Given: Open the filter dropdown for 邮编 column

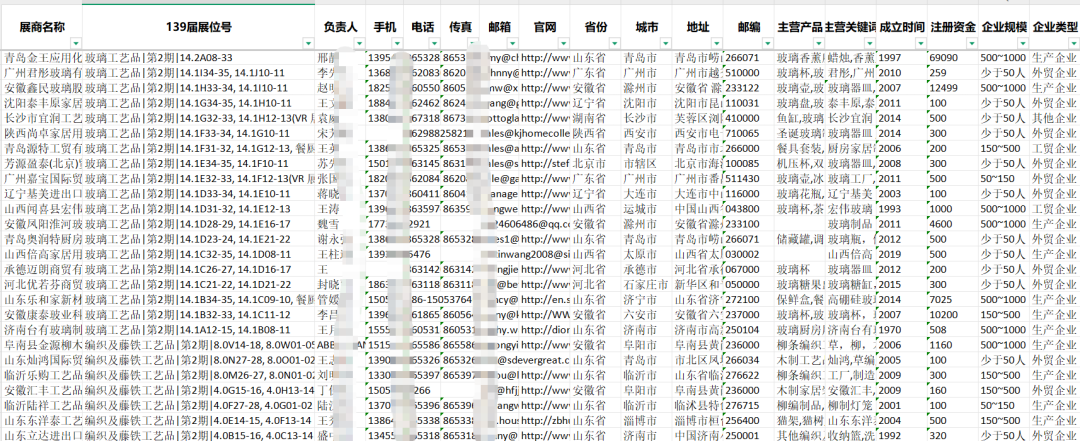Looking at the screenshot, I should tap(768, 43).
